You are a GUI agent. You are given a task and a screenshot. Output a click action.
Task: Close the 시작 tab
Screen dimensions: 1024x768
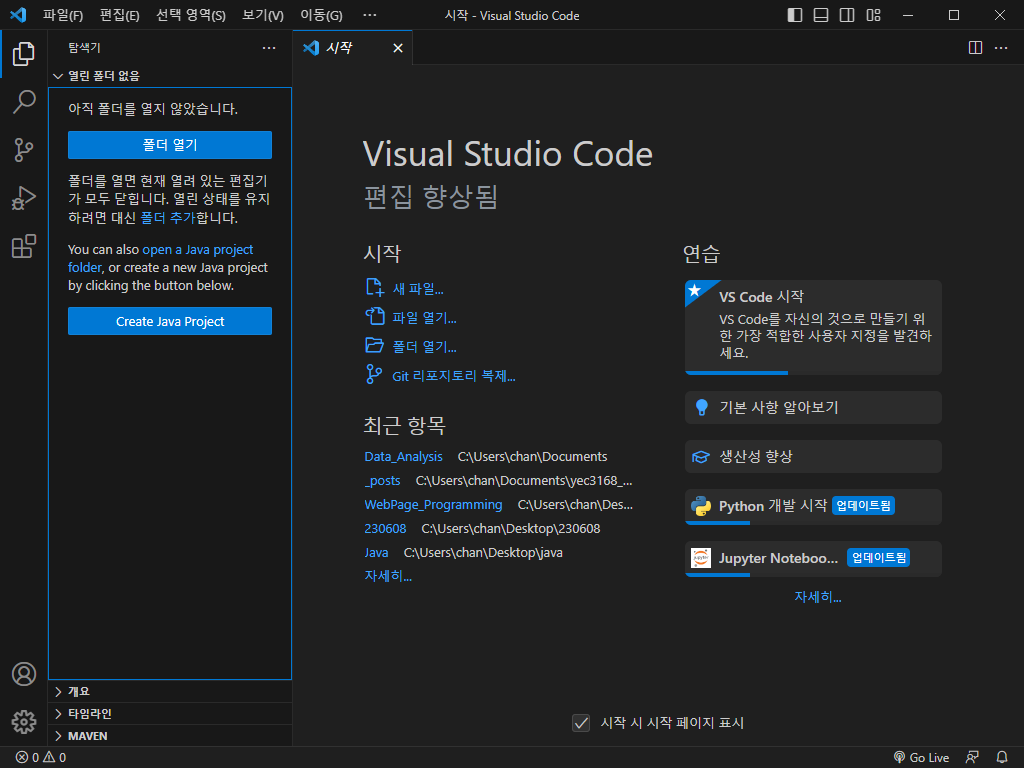(x=398, y=48)
